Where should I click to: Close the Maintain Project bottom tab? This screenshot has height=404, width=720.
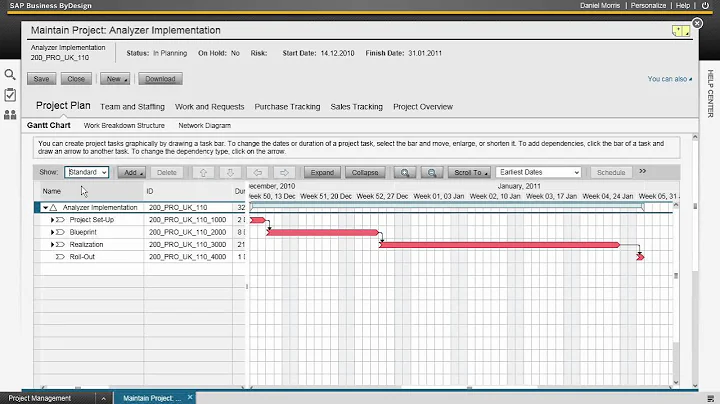(190, 397)
